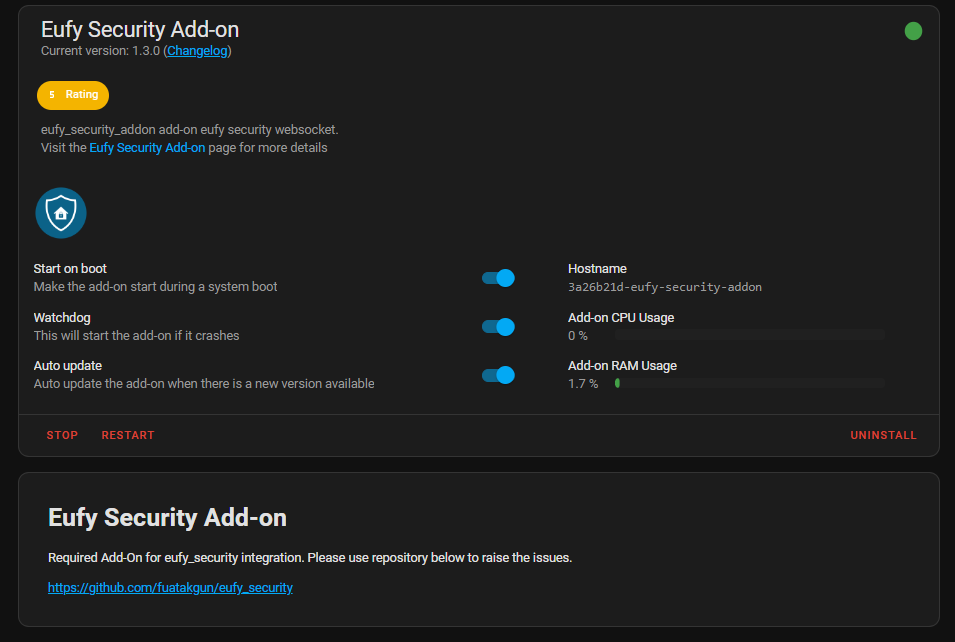Visit the Eufy Security Add-on page link
Screen dimensions: 955x642
(x=146, y=146)
